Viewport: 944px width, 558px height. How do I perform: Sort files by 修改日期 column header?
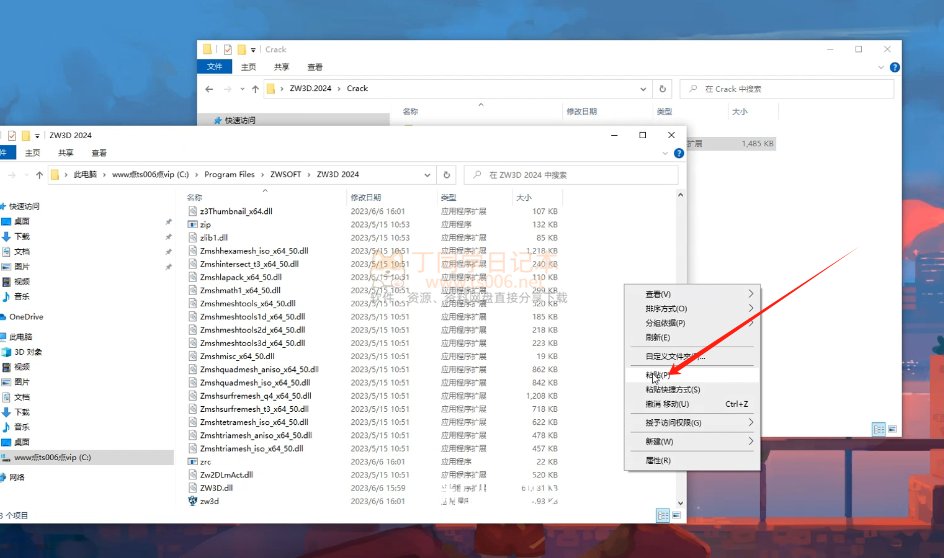(x=366, y=198)
